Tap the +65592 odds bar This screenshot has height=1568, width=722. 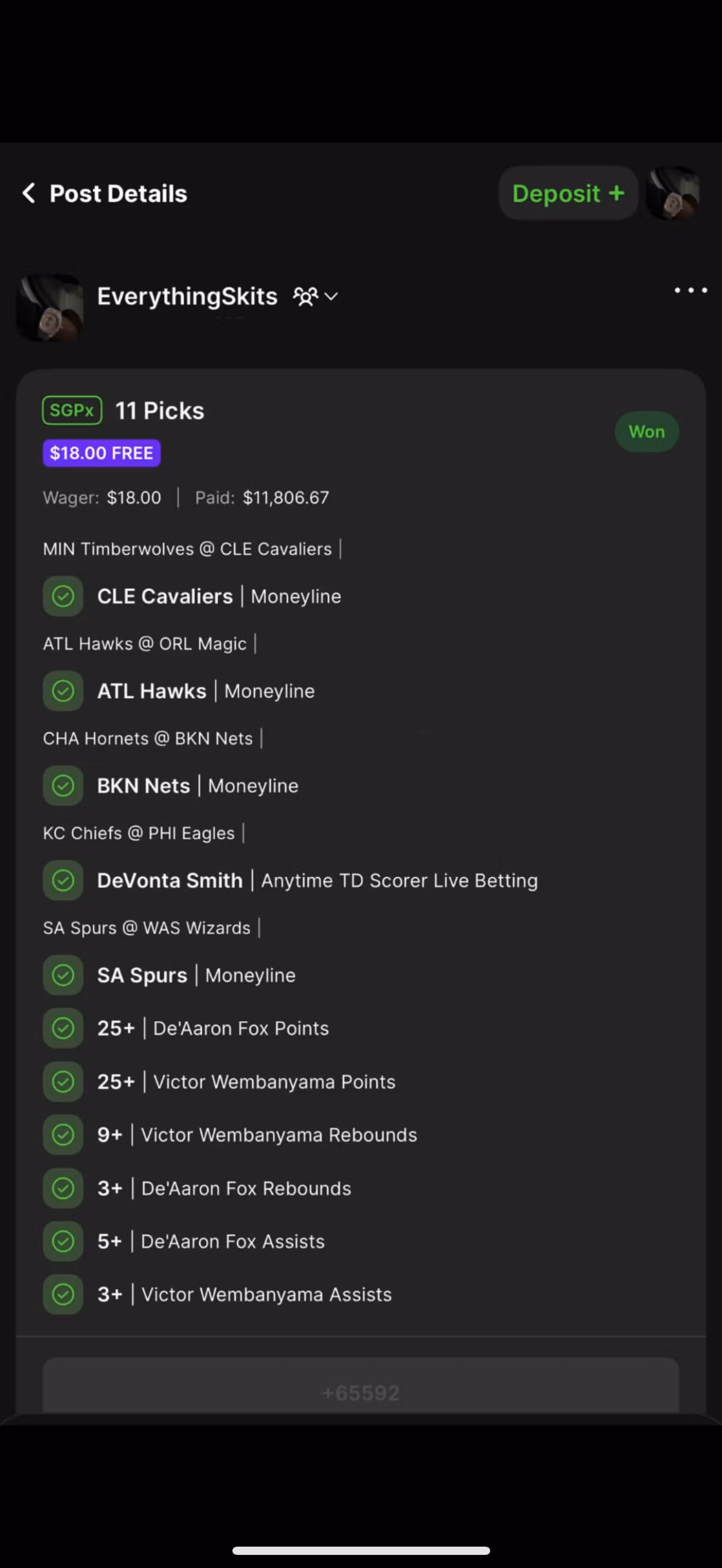(x=360, y=1392)
